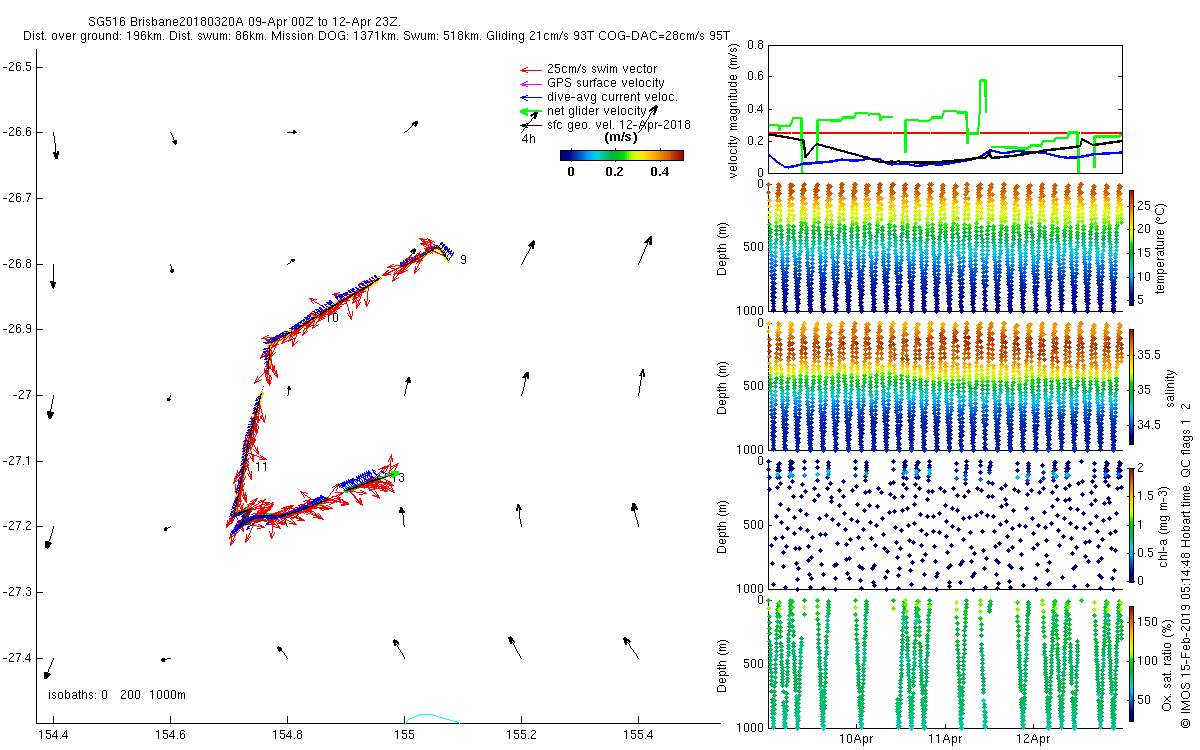
Task: Click the 10Apr date tick label
Action: (x=857, y=740)
